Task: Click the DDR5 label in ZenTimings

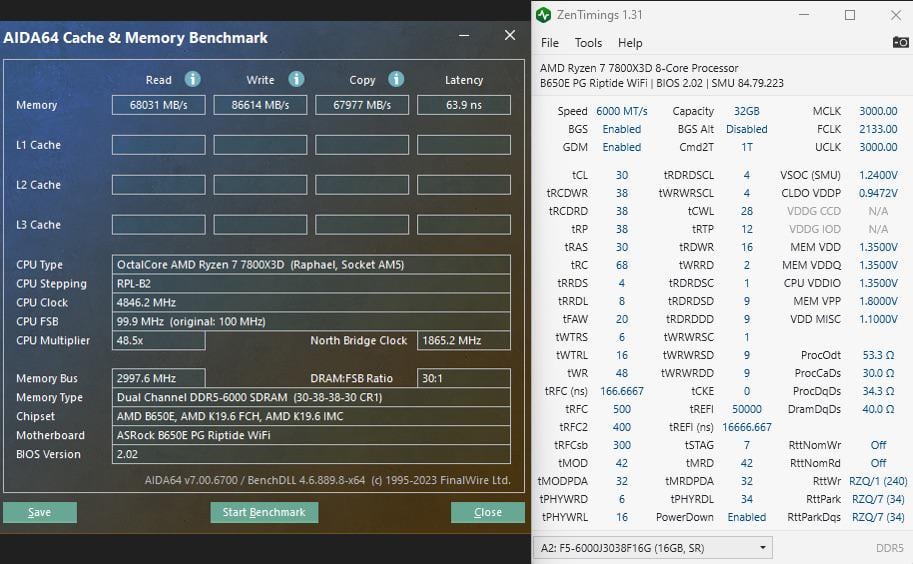Action: 890,548
